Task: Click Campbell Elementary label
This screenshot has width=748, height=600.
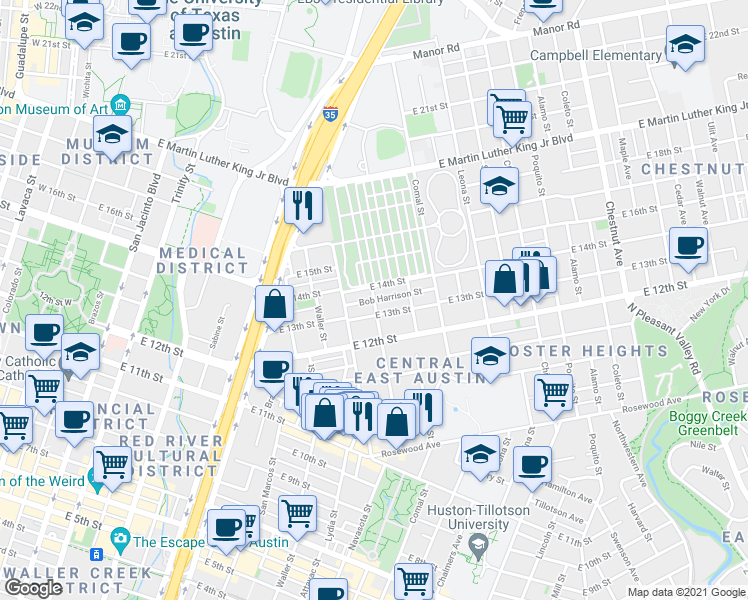Action: tap(596, 56)
